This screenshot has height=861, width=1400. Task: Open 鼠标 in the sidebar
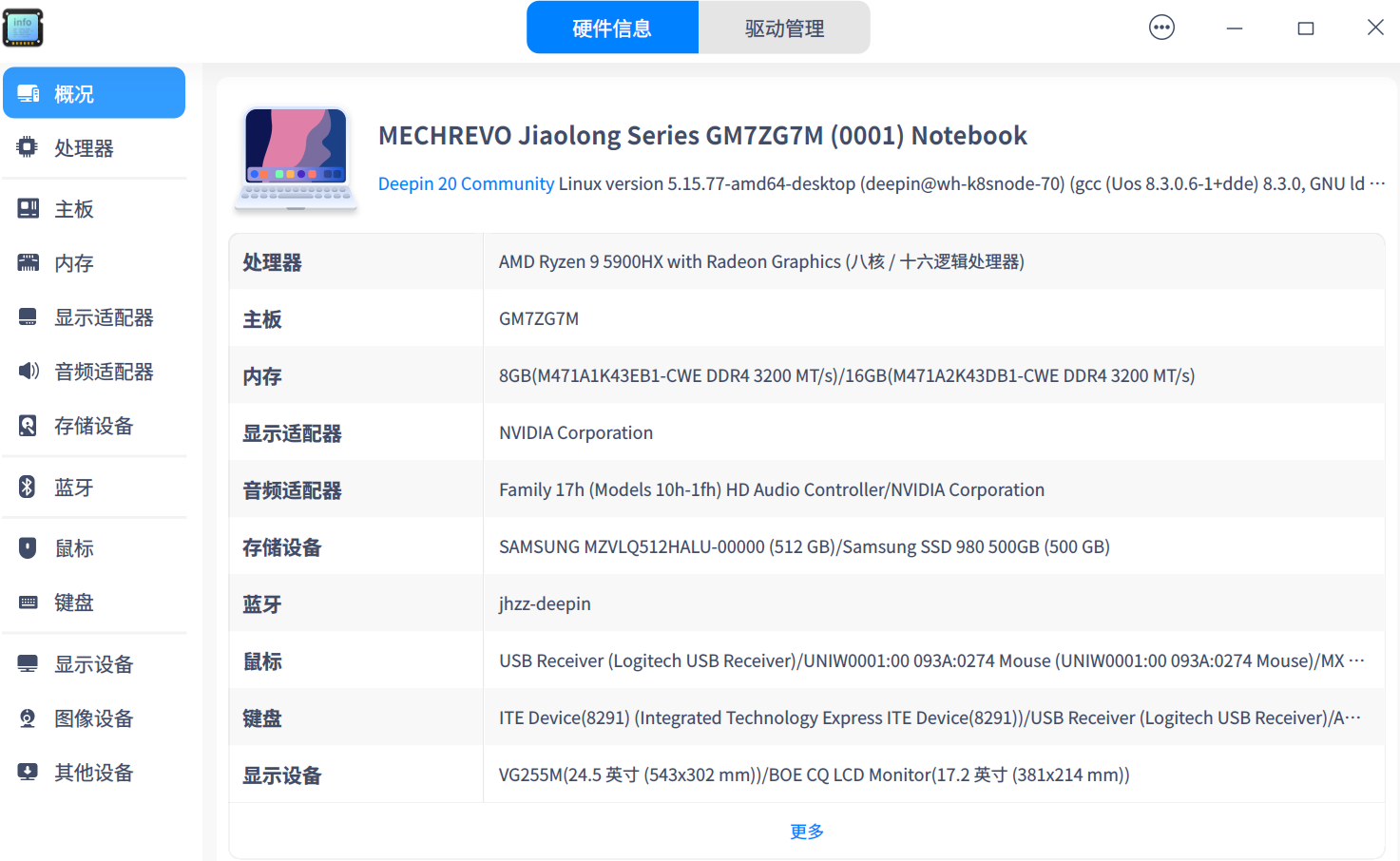[x=94, y=547]
